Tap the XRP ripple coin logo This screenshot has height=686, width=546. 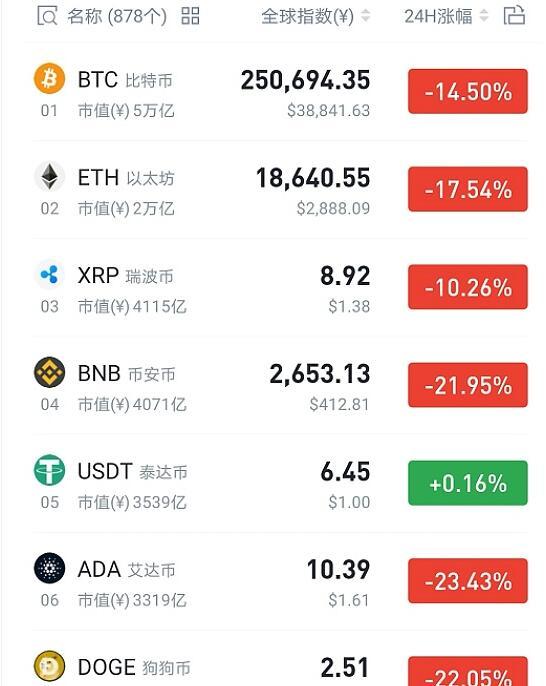point(49,275)
